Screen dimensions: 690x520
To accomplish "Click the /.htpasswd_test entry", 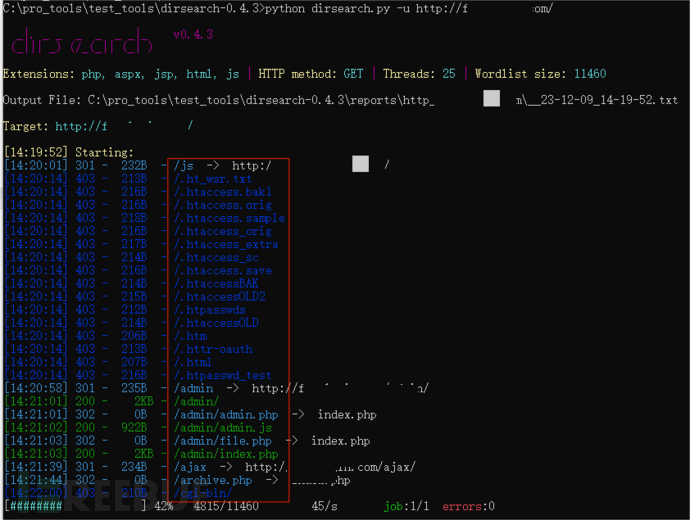I will (222, 375).
